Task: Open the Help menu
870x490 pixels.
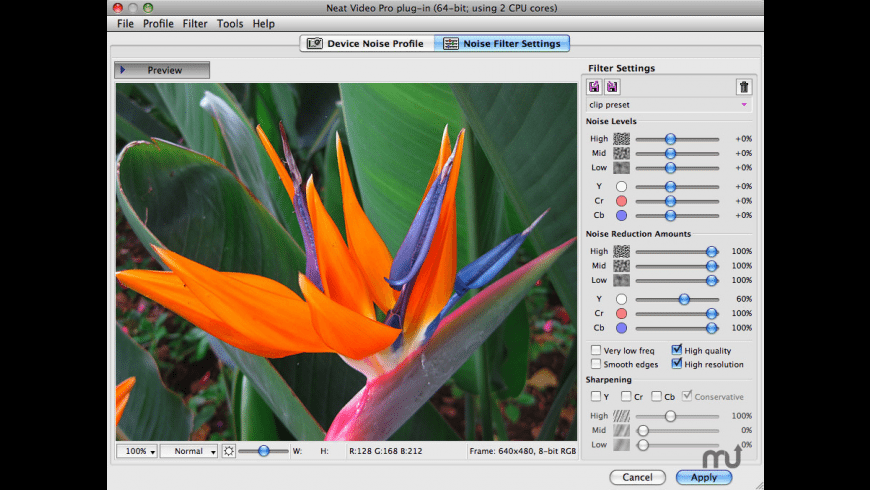Action: pyautogui.click(x=264, y=24)
